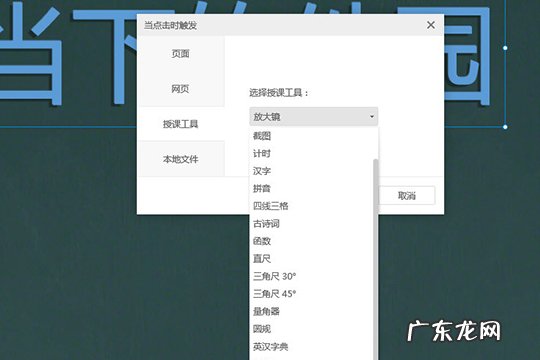
Task: Pick 拼音 in the dropdown list
Action: (x=311, y=188)
